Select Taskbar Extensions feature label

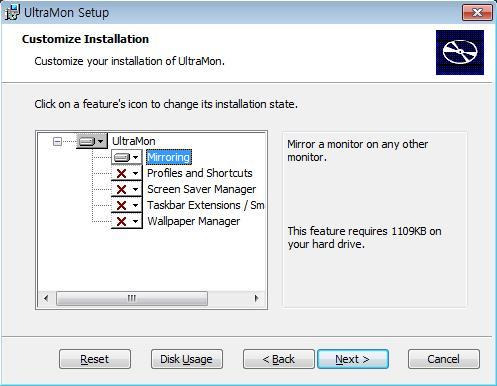pyautogui.click(x=206, y=205)
